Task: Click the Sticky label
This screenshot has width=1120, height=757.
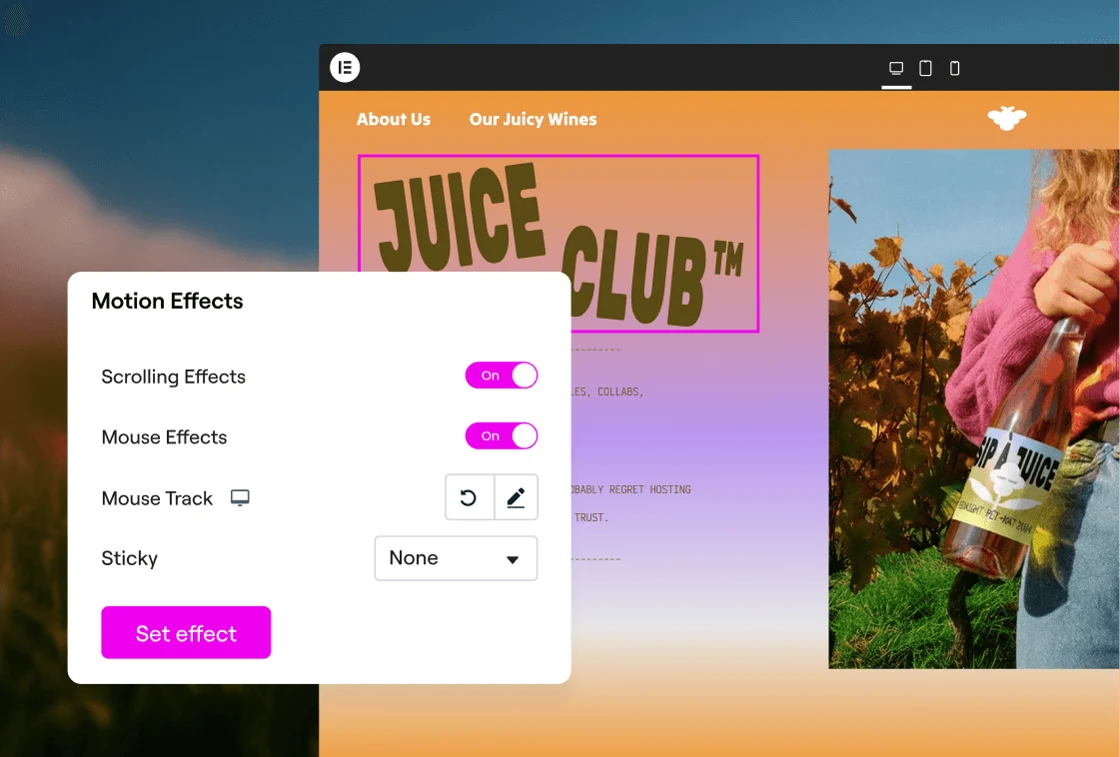Action: click(x=129, y=558)
